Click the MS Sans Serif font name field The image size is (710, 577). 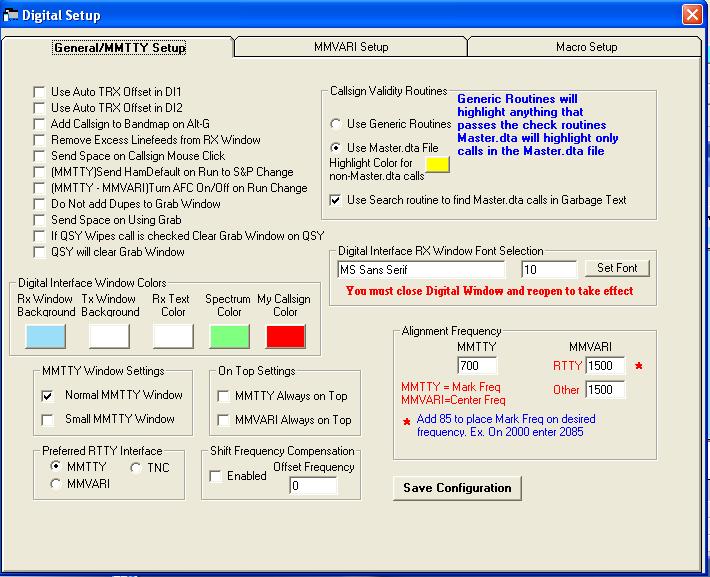[x=421, y=270]
